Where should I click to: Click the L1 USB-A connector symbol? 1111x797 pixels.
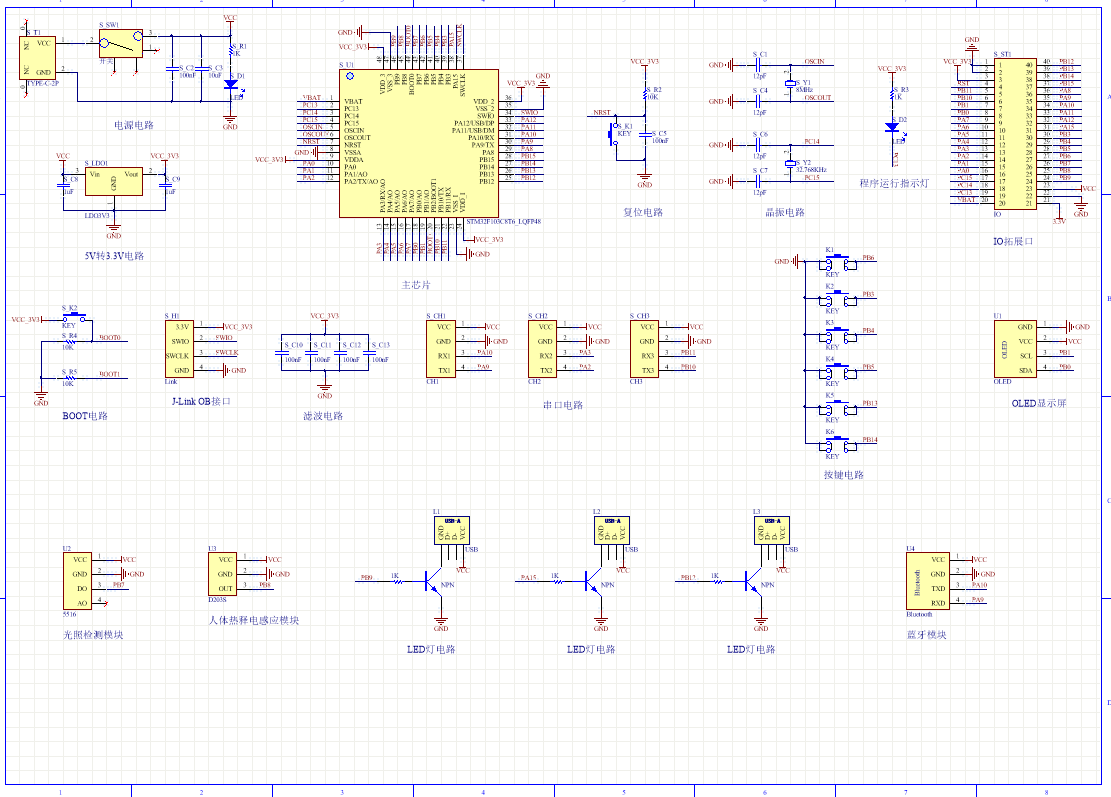click(x=452, y=530)
